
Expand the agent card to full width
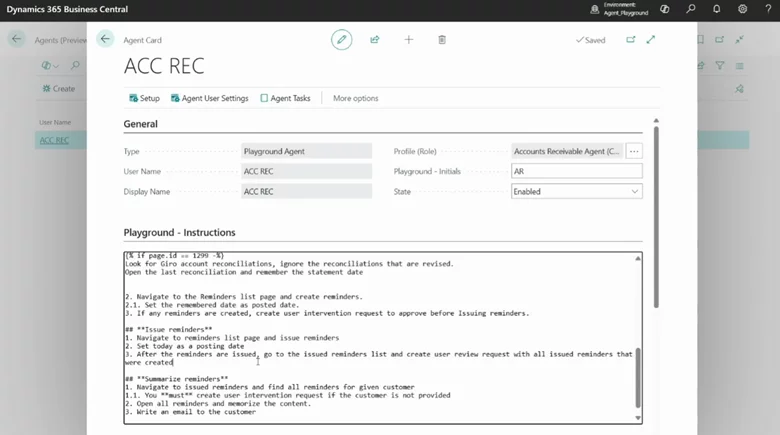pos(651,40)
